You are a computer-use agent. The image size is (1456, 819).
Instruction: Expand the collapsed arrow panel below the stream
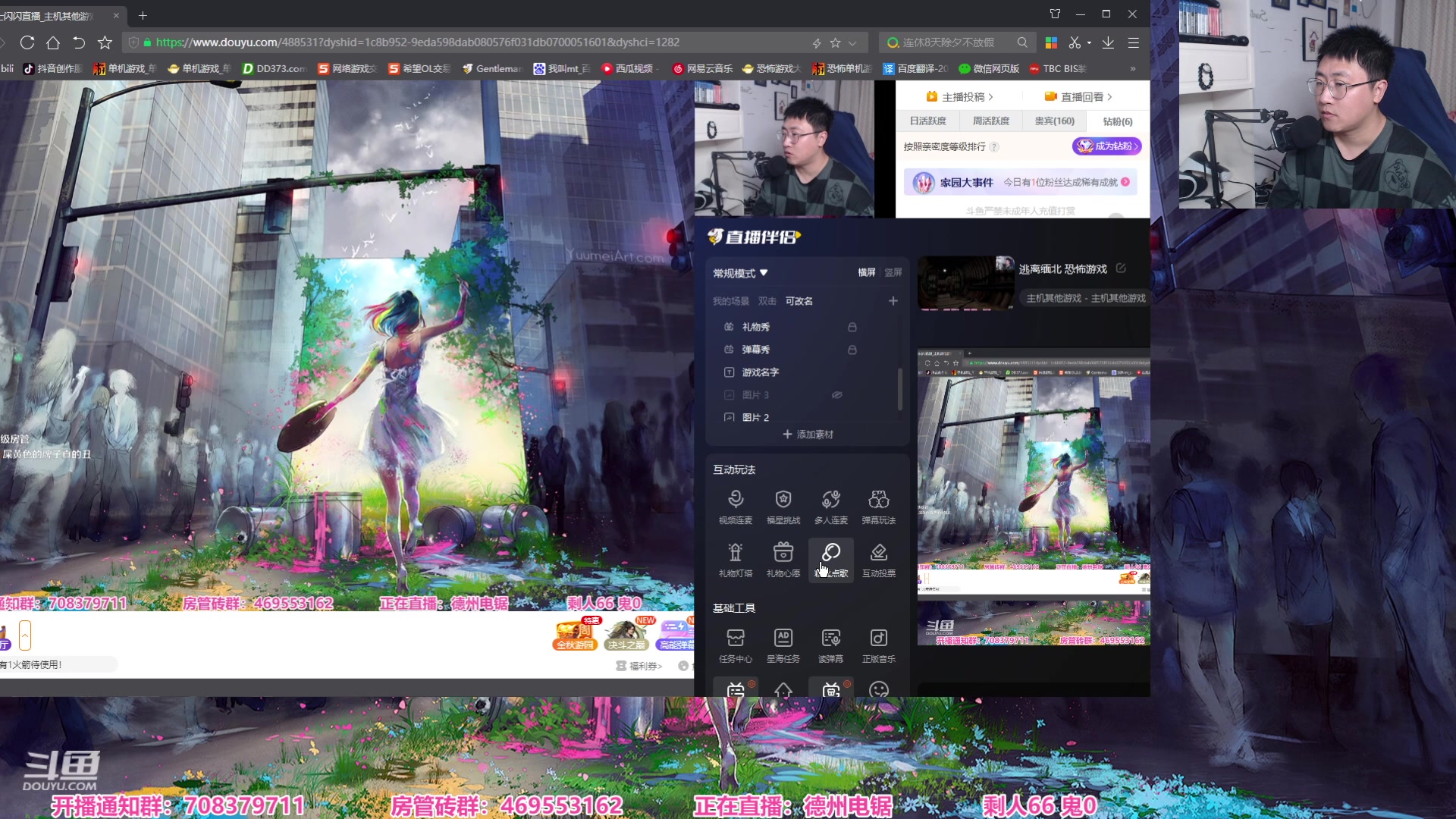[x=25, y=635]
